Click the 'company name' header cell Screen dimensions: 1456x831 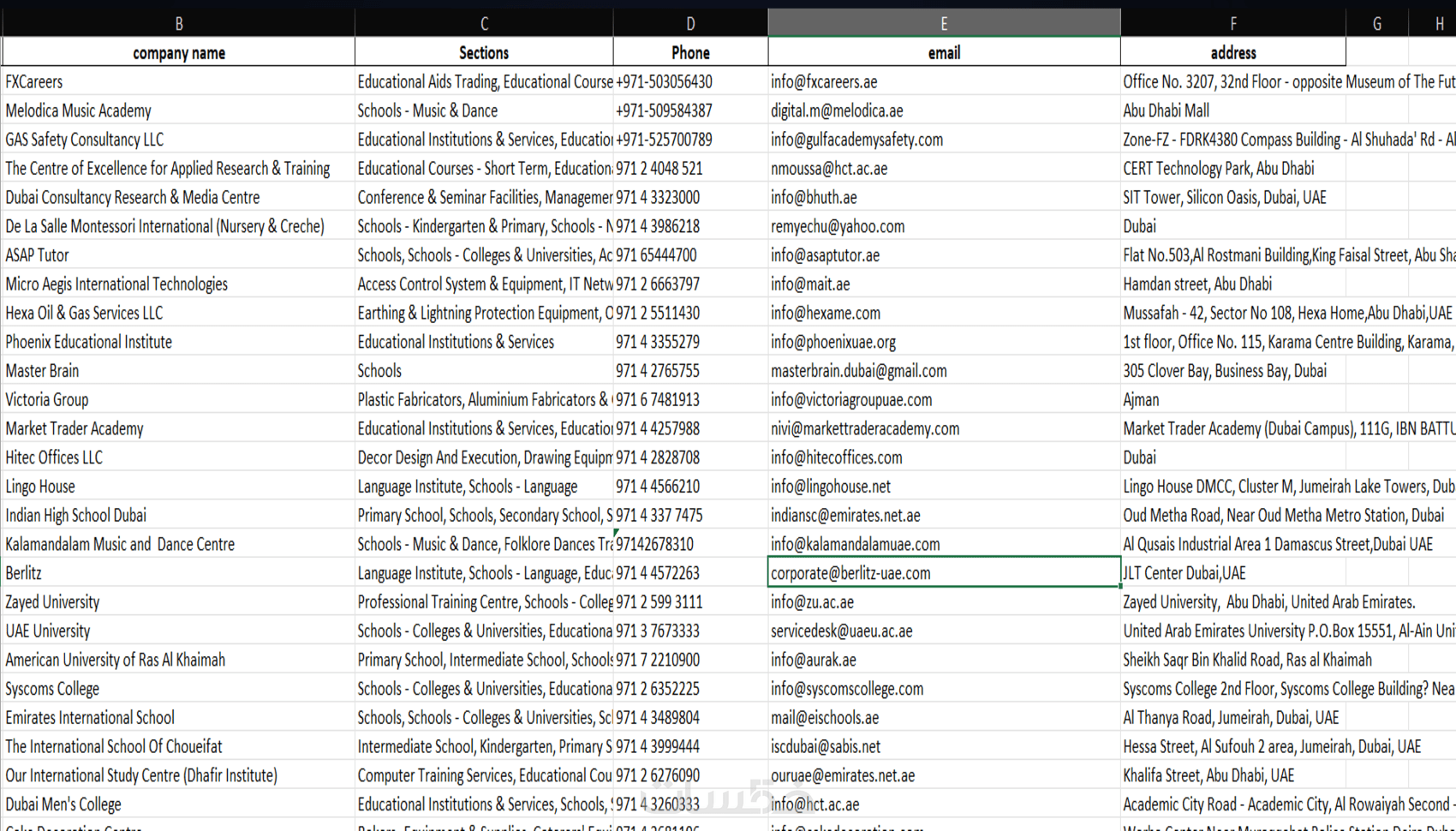178,52
